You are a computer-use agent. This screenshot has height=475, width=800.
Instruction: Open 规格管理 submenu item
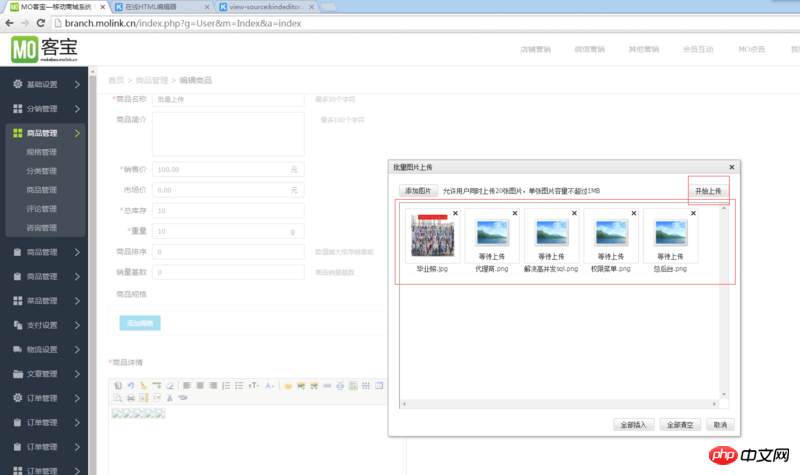tap(42, 152)
